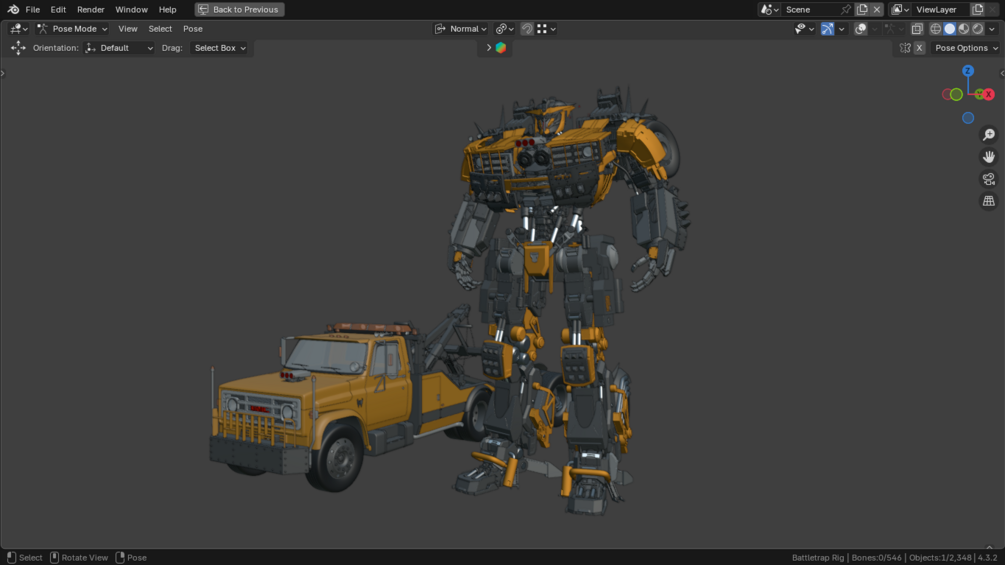1005x565 pixels.
Task: Delete the current Scene
Action: coord(877,10)
